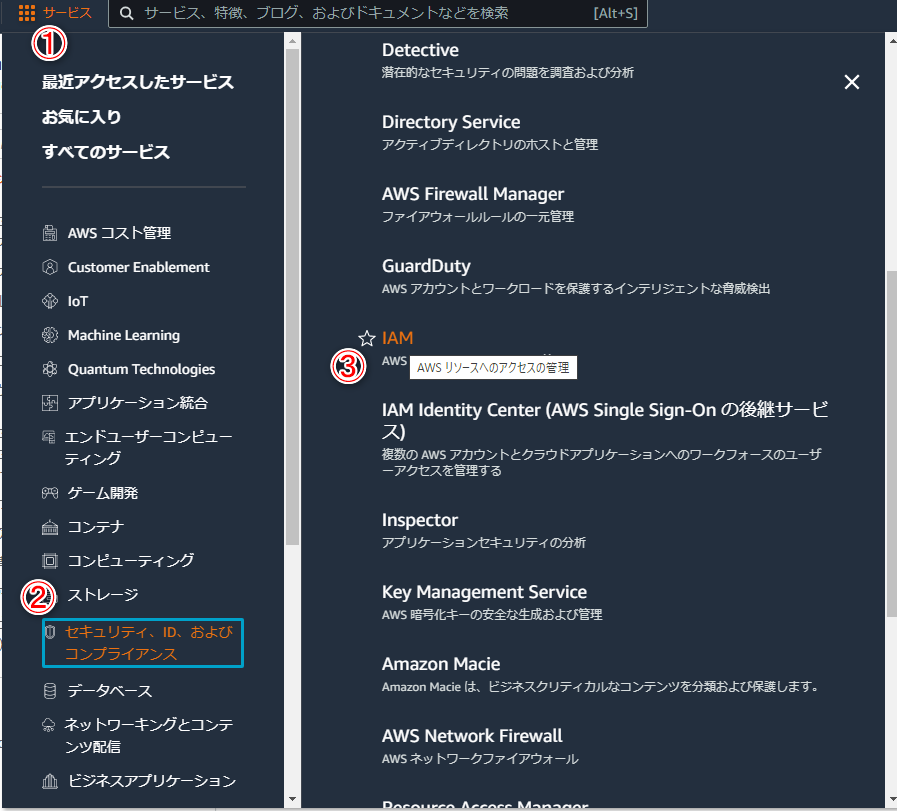Select セキュリティ、ID、およびコンプライアンス category
897x811 pixels.
[x=143, y=643]
